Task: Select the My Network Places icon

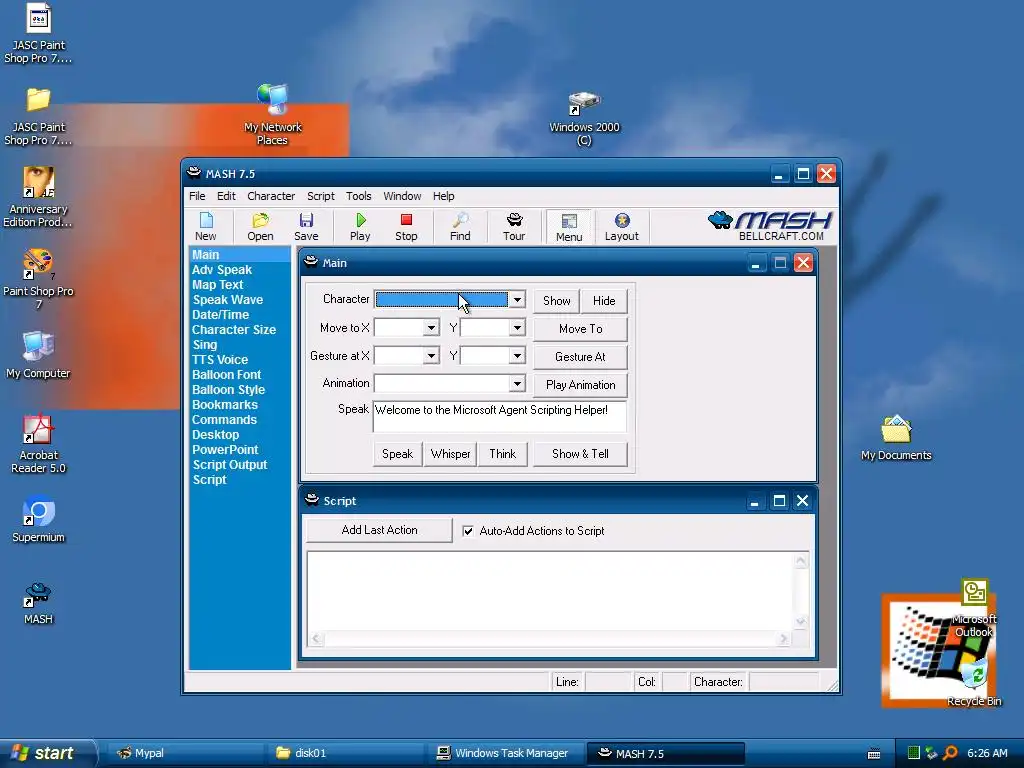Action: point(272,115)
